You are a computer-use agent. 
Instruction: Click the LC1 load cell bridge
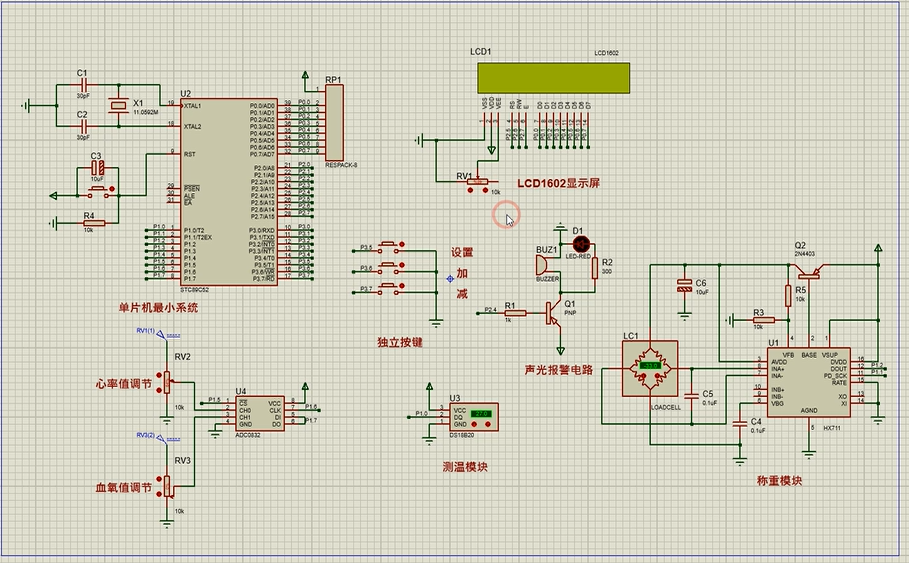[x=650, y=368]
